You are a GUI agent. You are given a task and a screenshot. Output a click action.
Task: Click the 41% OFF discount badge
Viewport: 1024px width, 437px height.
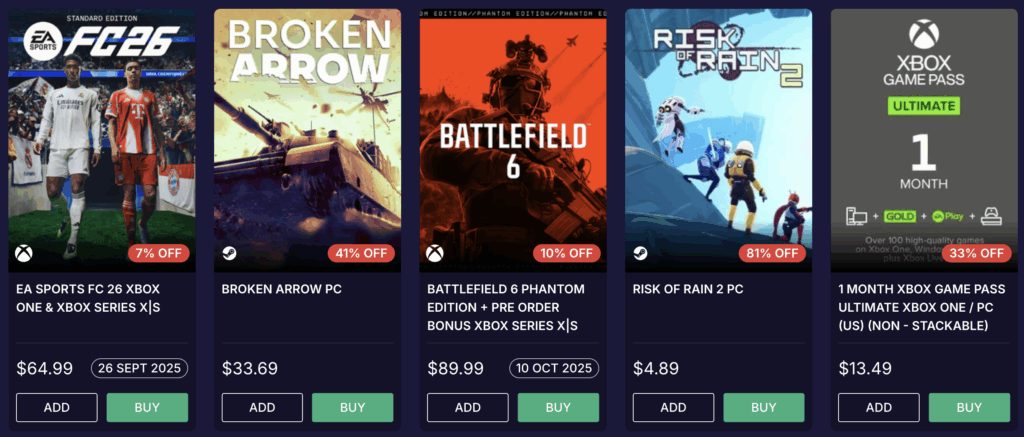[x=363, y=253]
